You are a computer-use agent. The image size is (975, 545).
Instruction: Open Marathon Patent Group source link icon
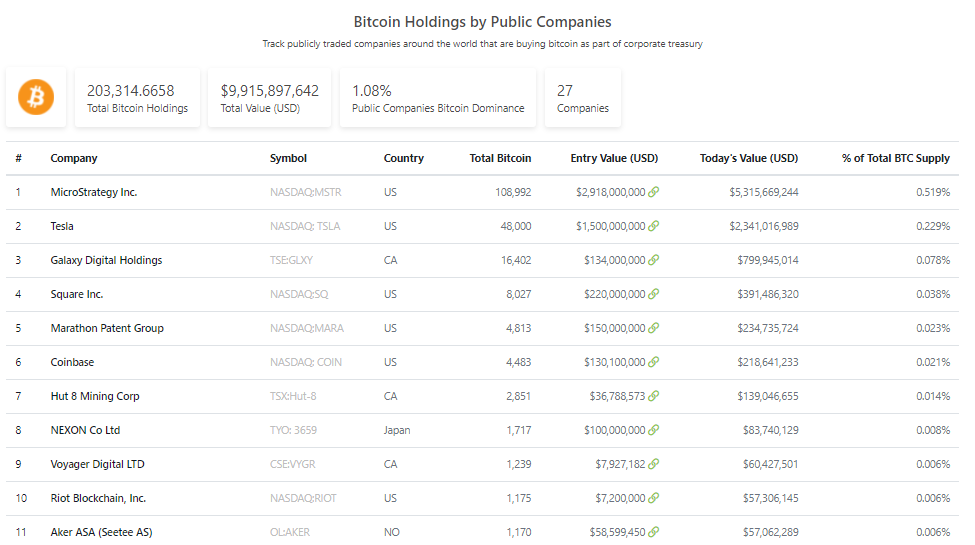click(x=654, y=328)
